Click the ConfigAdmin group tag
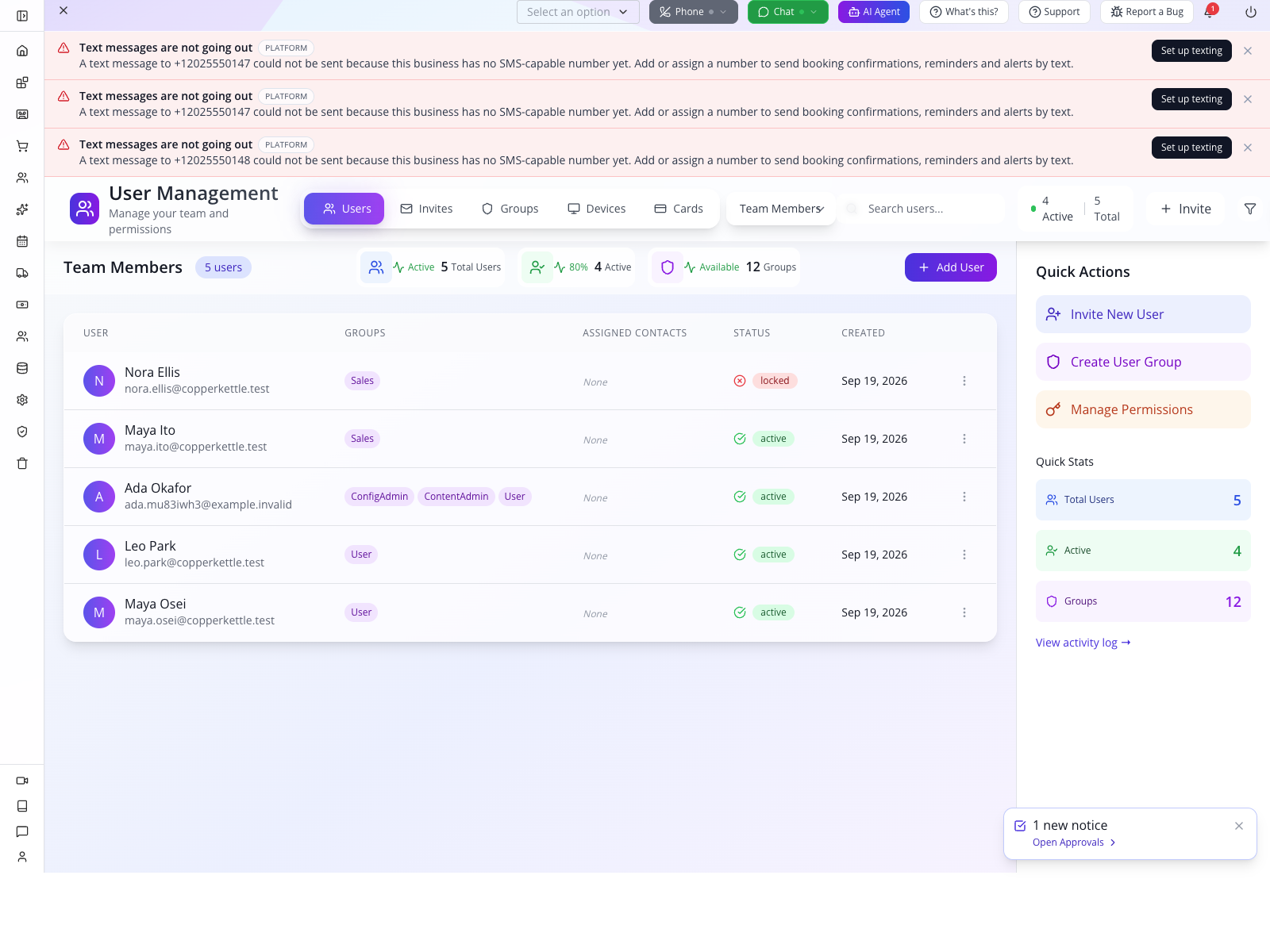The height and width of the screenshot is (952, 1270). [379, 497]
